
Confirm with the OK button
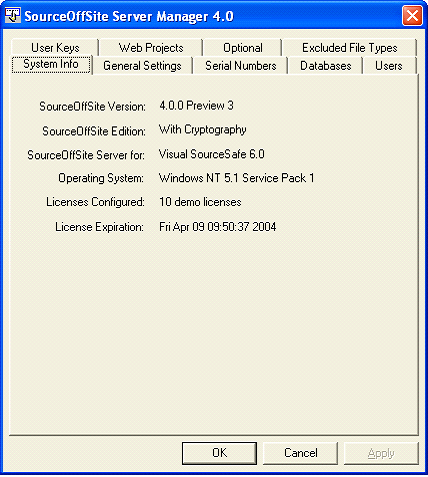coord(219,453)
